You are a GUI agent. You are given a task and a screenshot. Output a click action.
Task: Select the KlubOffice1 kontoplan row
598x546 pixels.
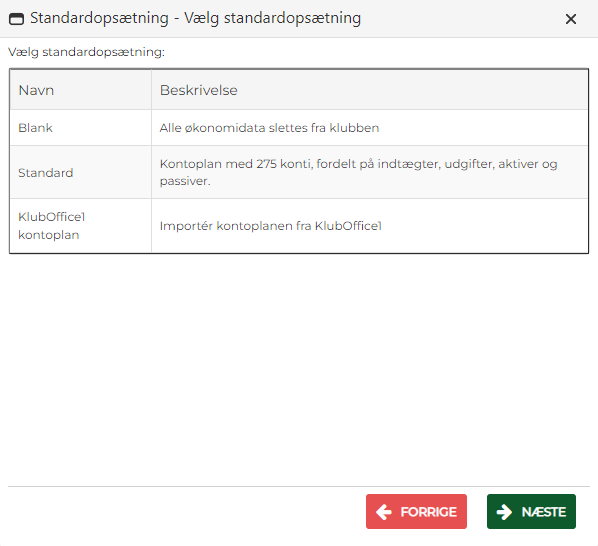(299, 226)
